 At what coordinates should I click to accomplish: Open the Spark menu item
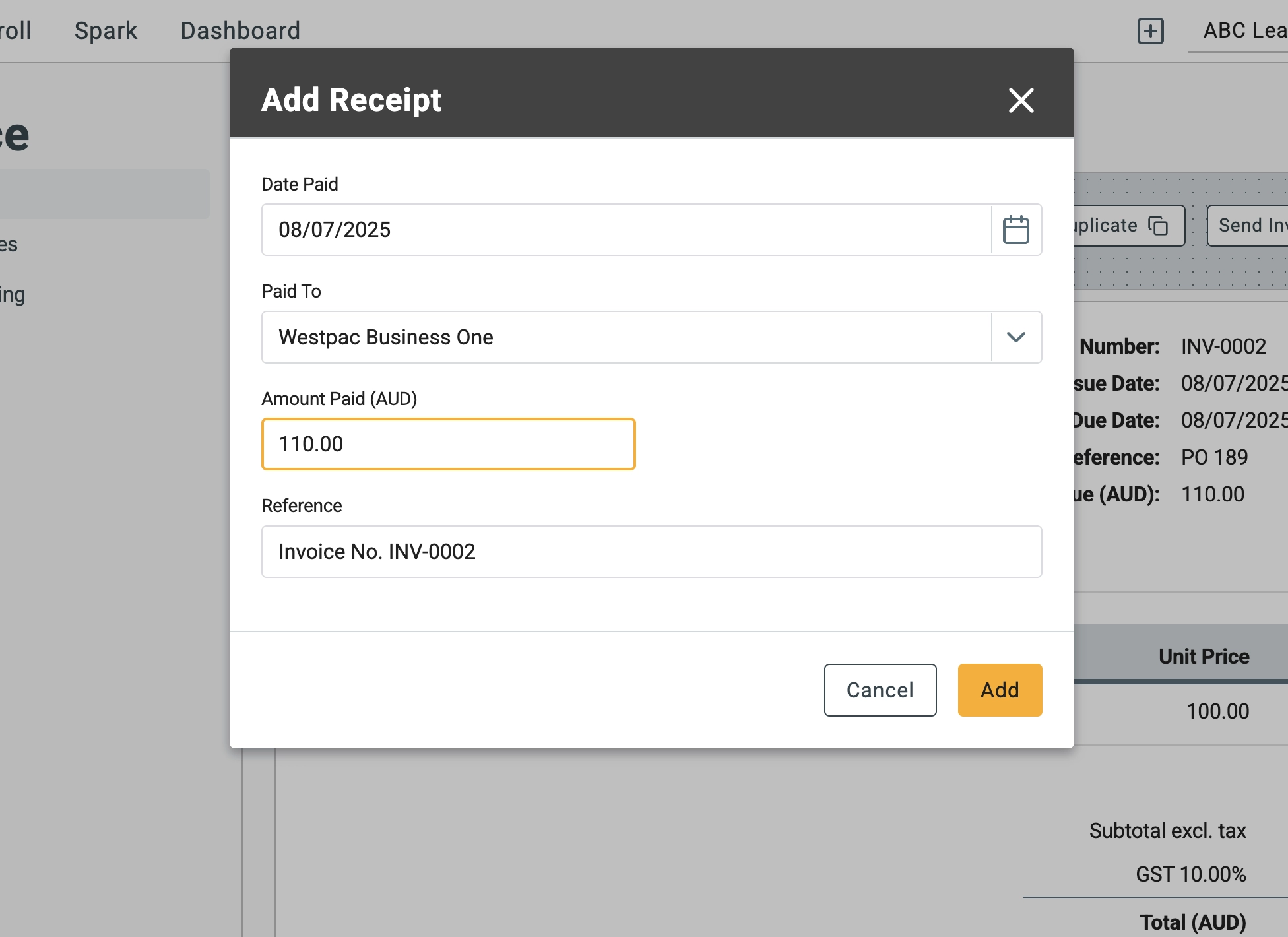[x=106, y=31]
